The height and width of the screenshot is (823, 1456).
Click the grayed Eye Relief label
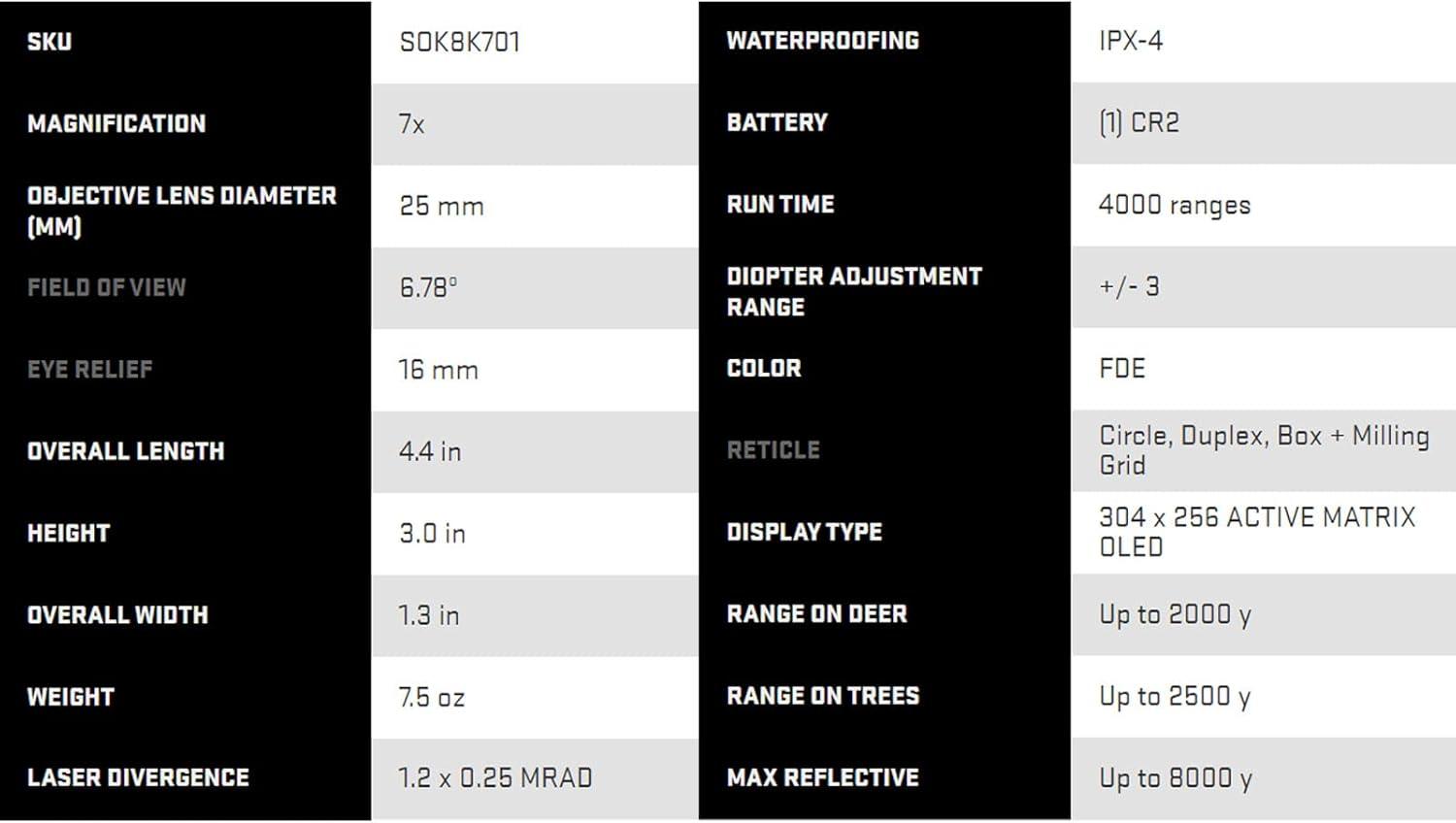point(90,369)
